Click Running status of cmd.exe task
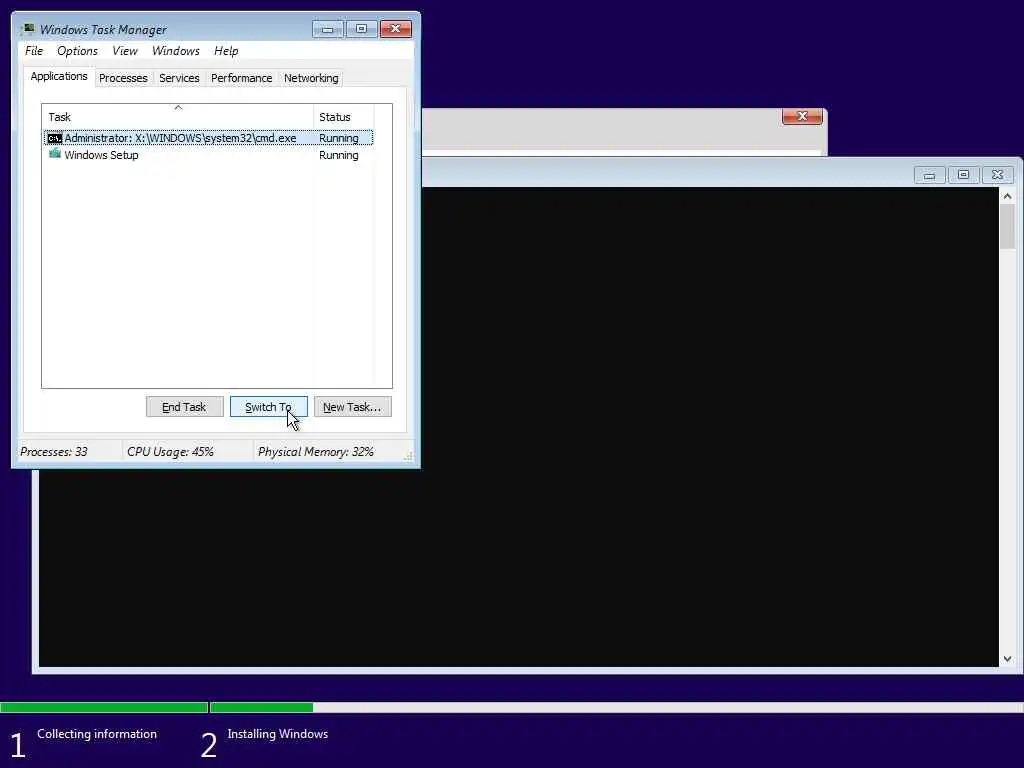 point(338,138)
